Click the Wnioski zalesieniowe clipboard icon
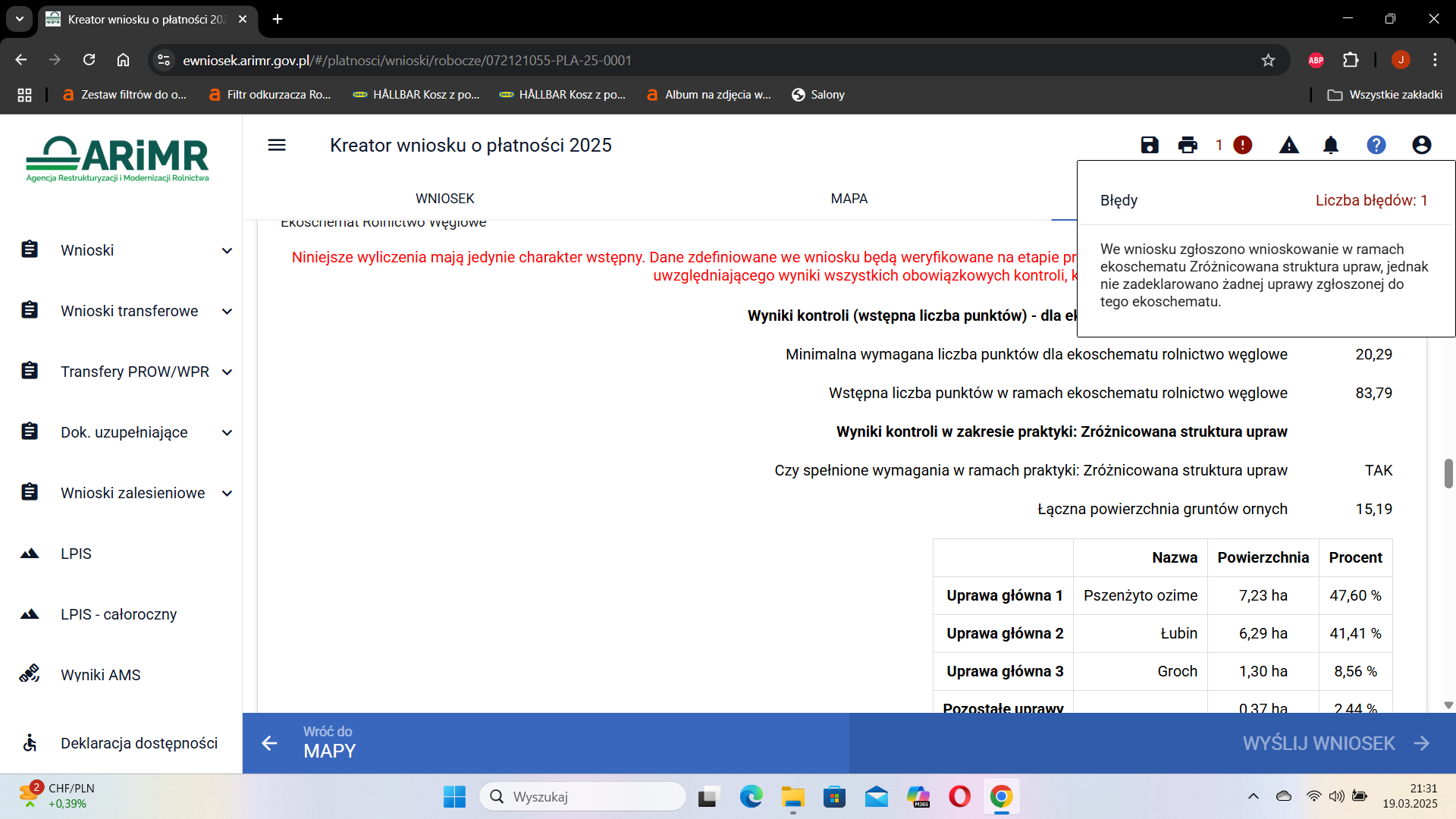The image size is (1456, 819). point(30,492)
